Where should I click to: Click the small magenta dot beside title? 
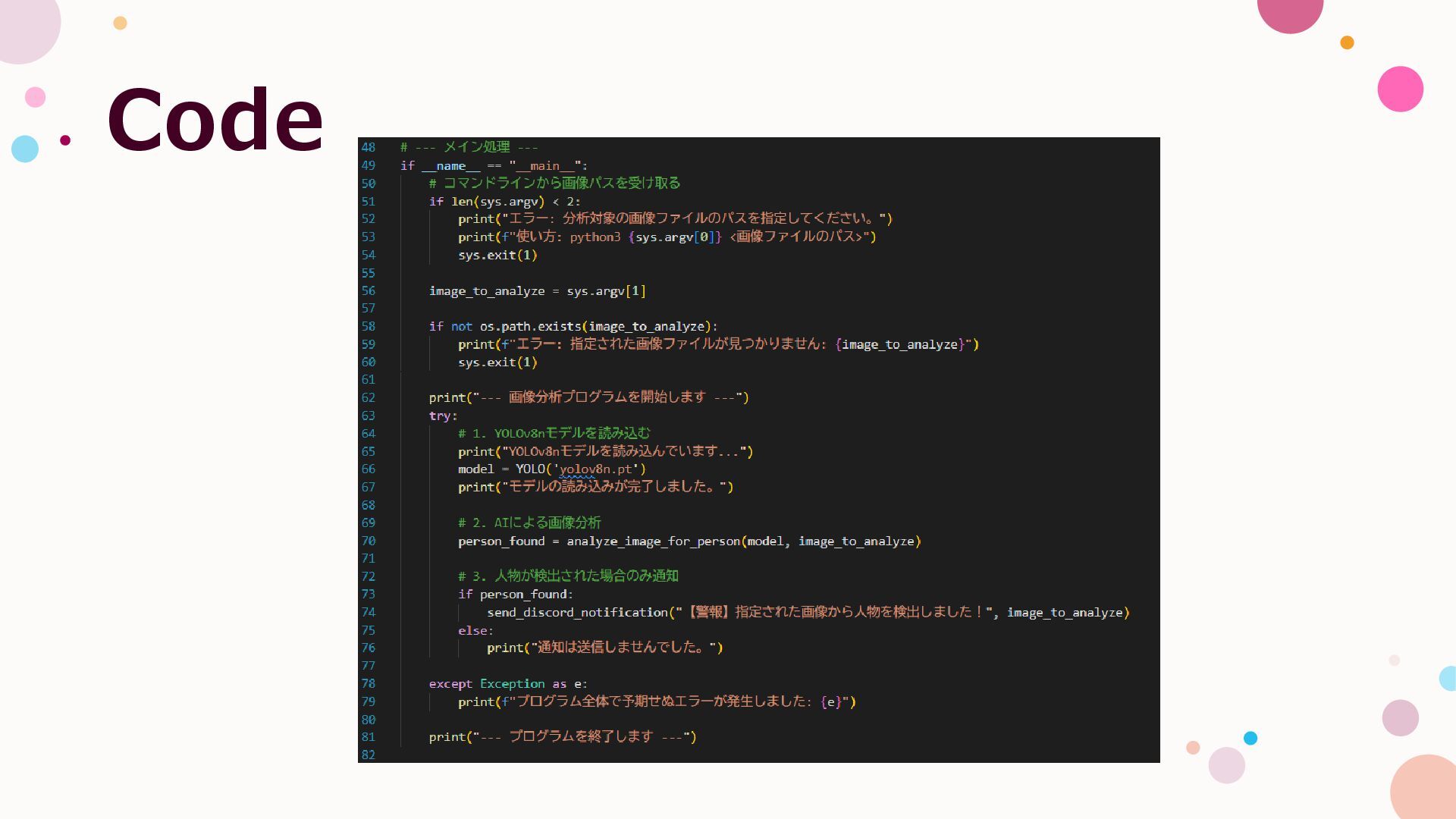point(65,140)
